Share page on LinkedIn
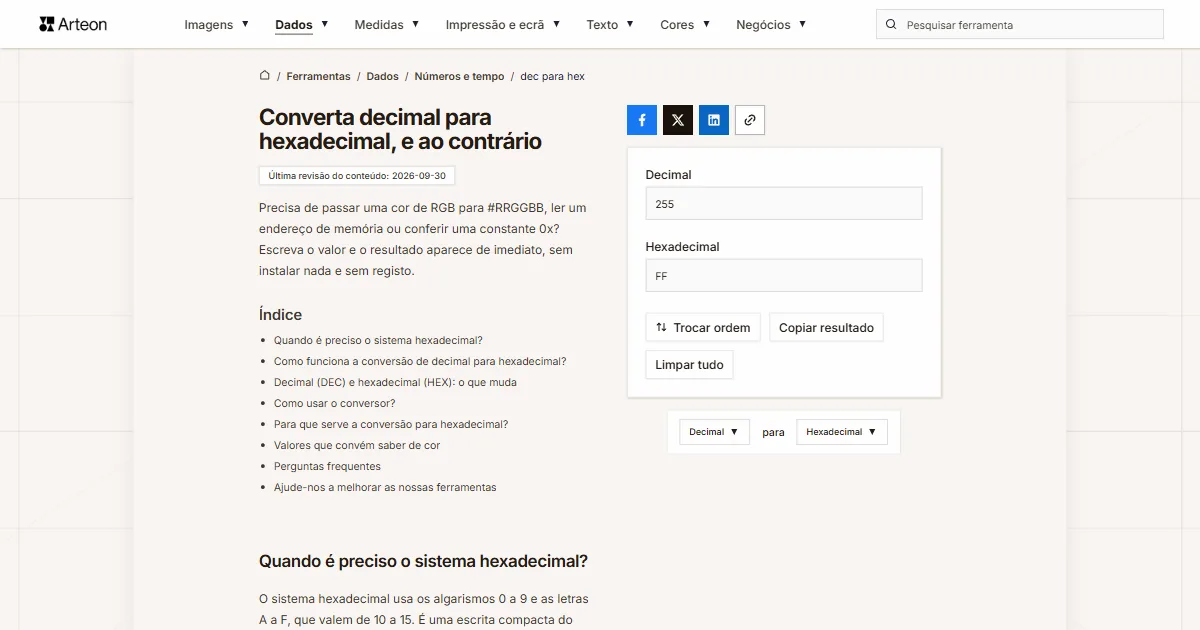 714,120
